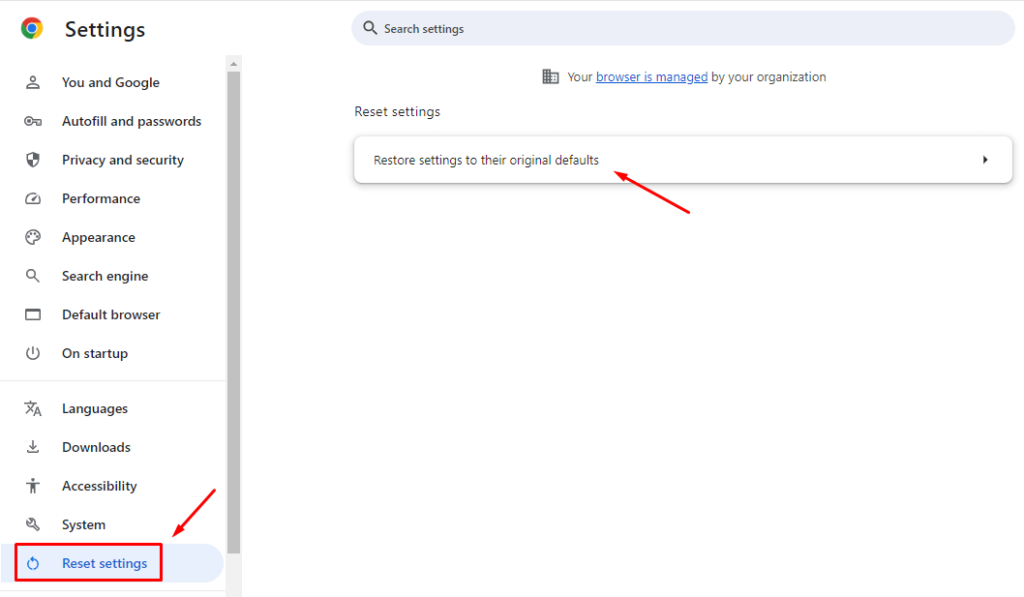
Task: Click the power icon beside On startup
Action: (33, 353)
